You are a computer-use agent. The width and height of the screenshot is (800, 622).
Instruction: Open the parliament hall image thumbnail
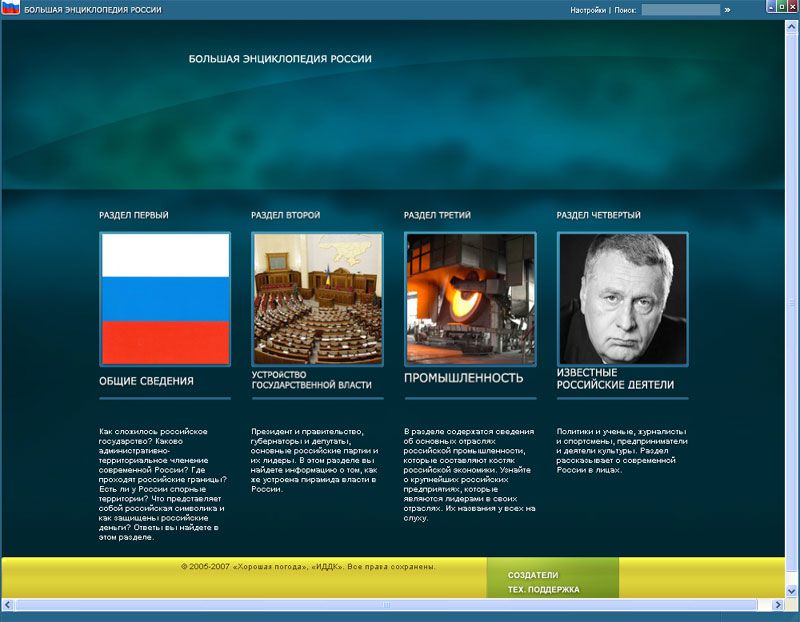(x=317, y=299)
